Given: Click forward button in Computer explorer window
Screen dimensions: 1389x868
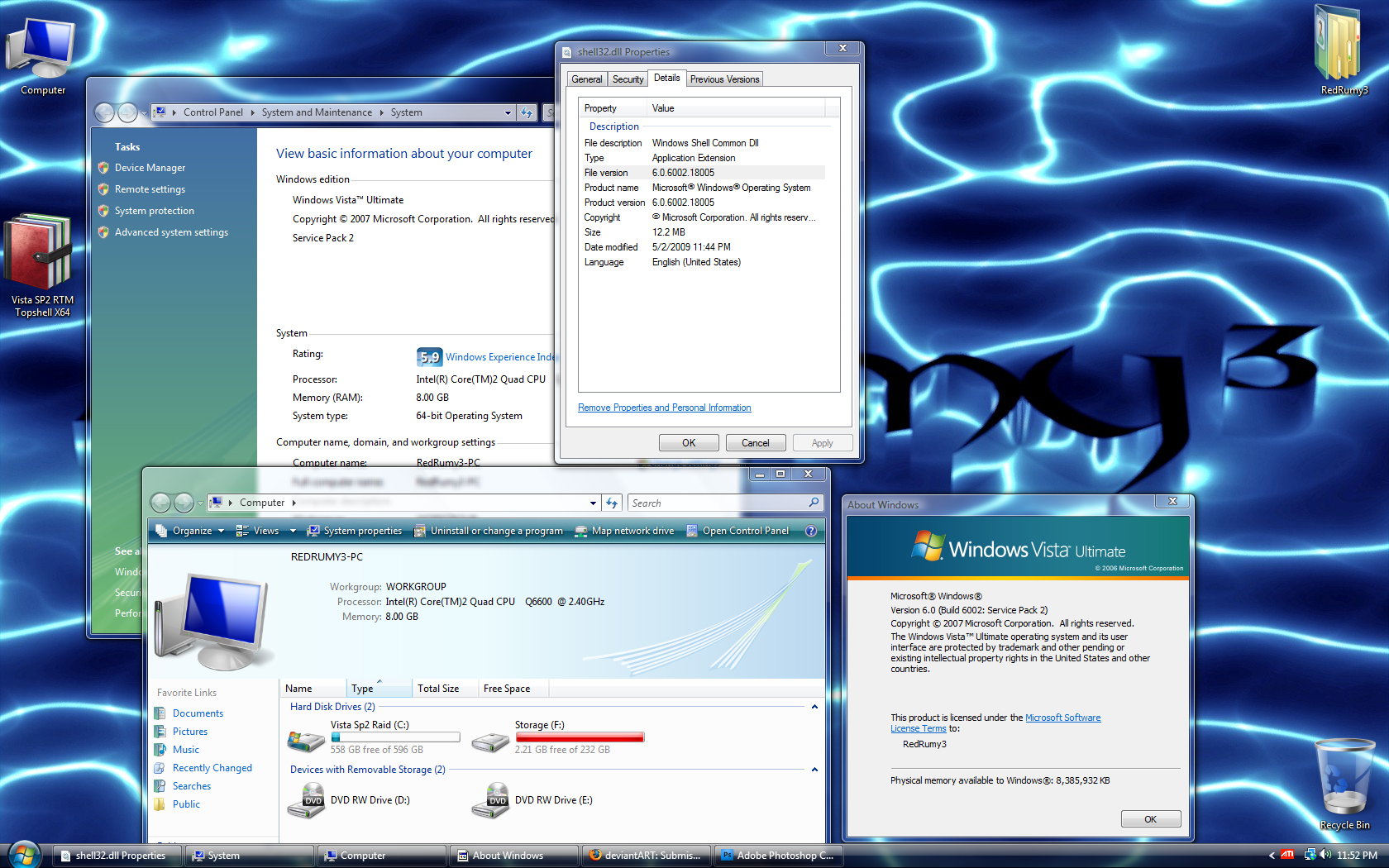Looking at the screenshot, I should (x=184, y=503).
